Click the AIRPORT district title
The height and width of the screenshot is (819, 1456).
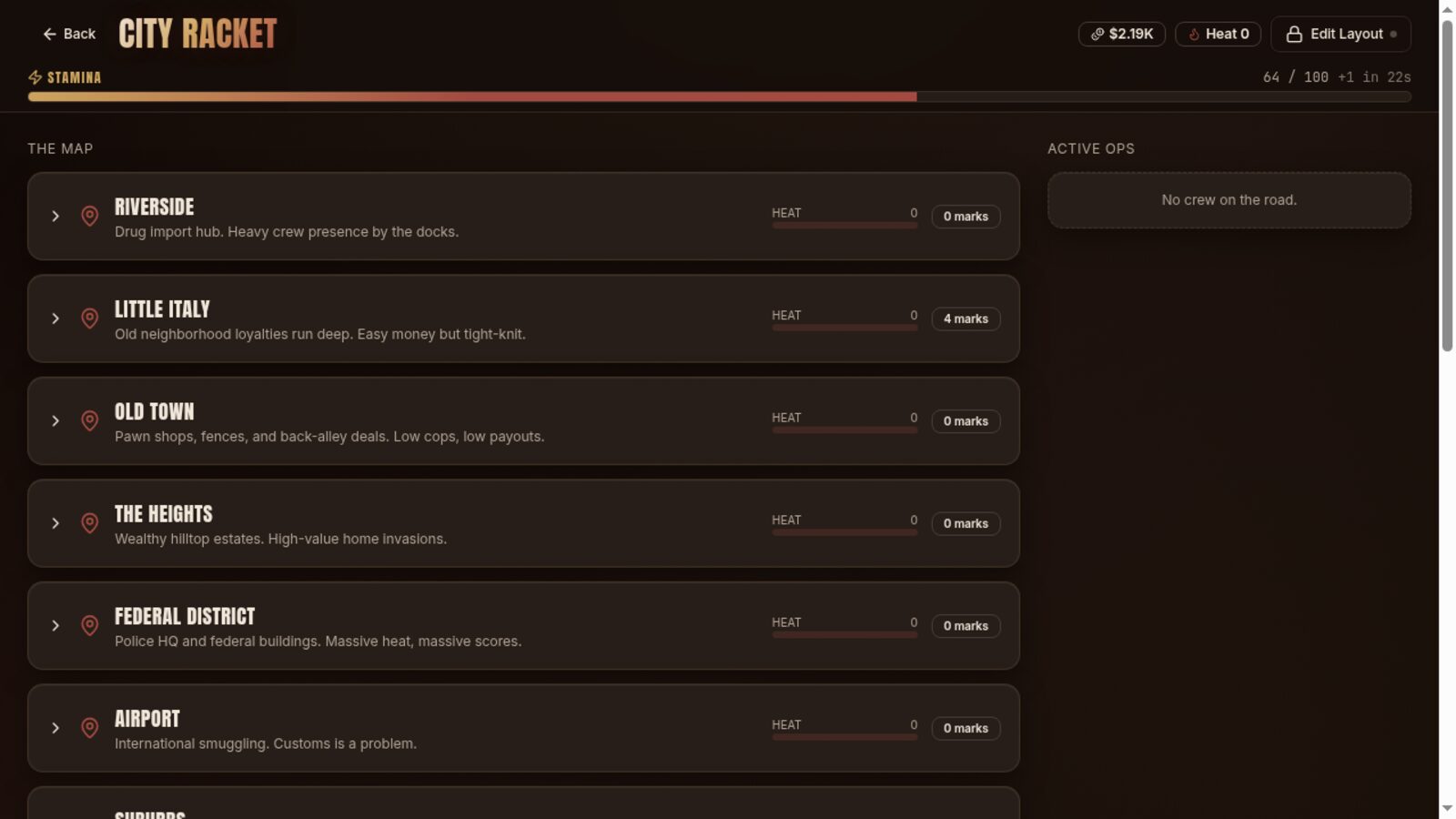147,719
